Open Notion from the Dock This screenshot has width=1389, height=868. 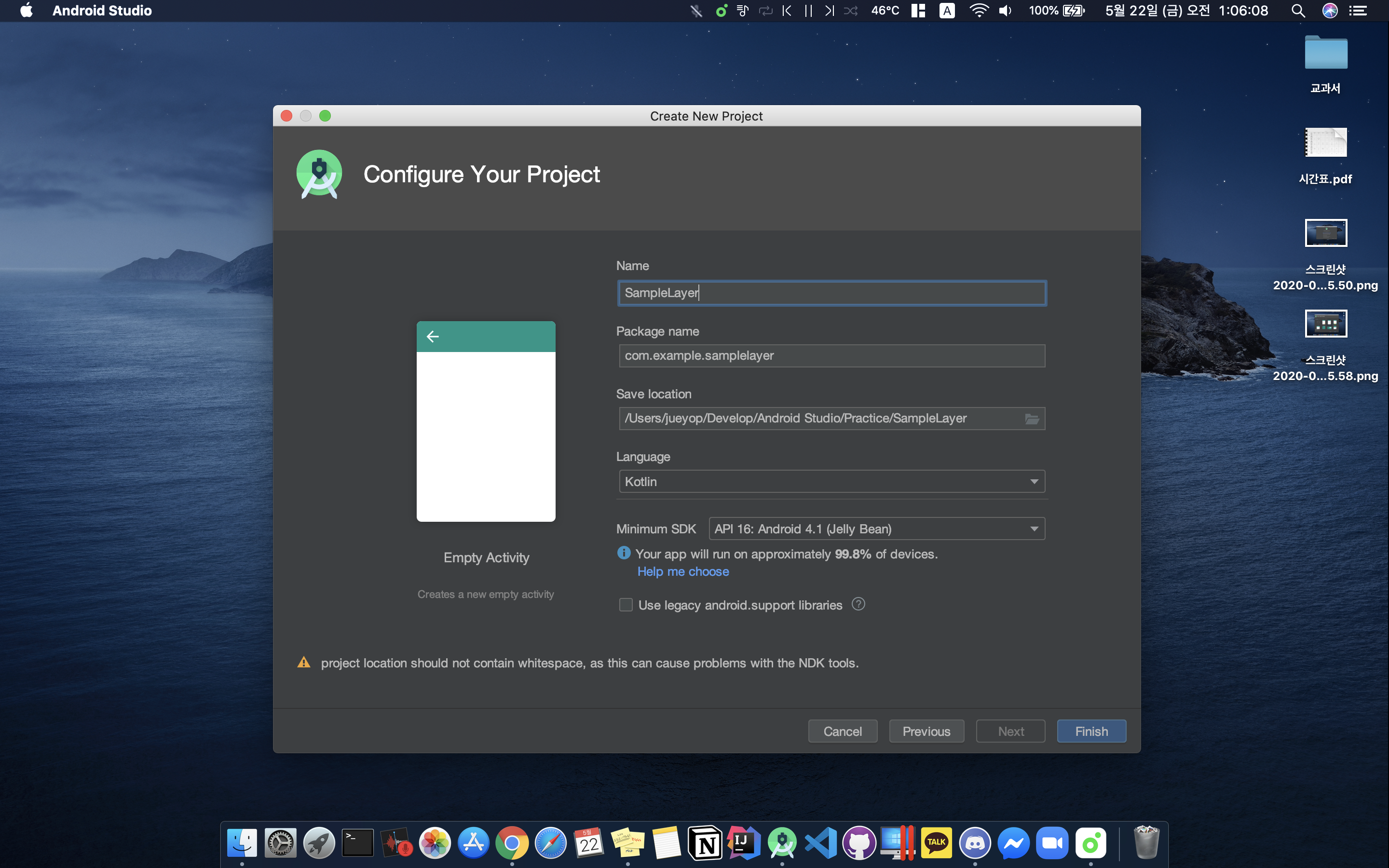tap(706, 843)
